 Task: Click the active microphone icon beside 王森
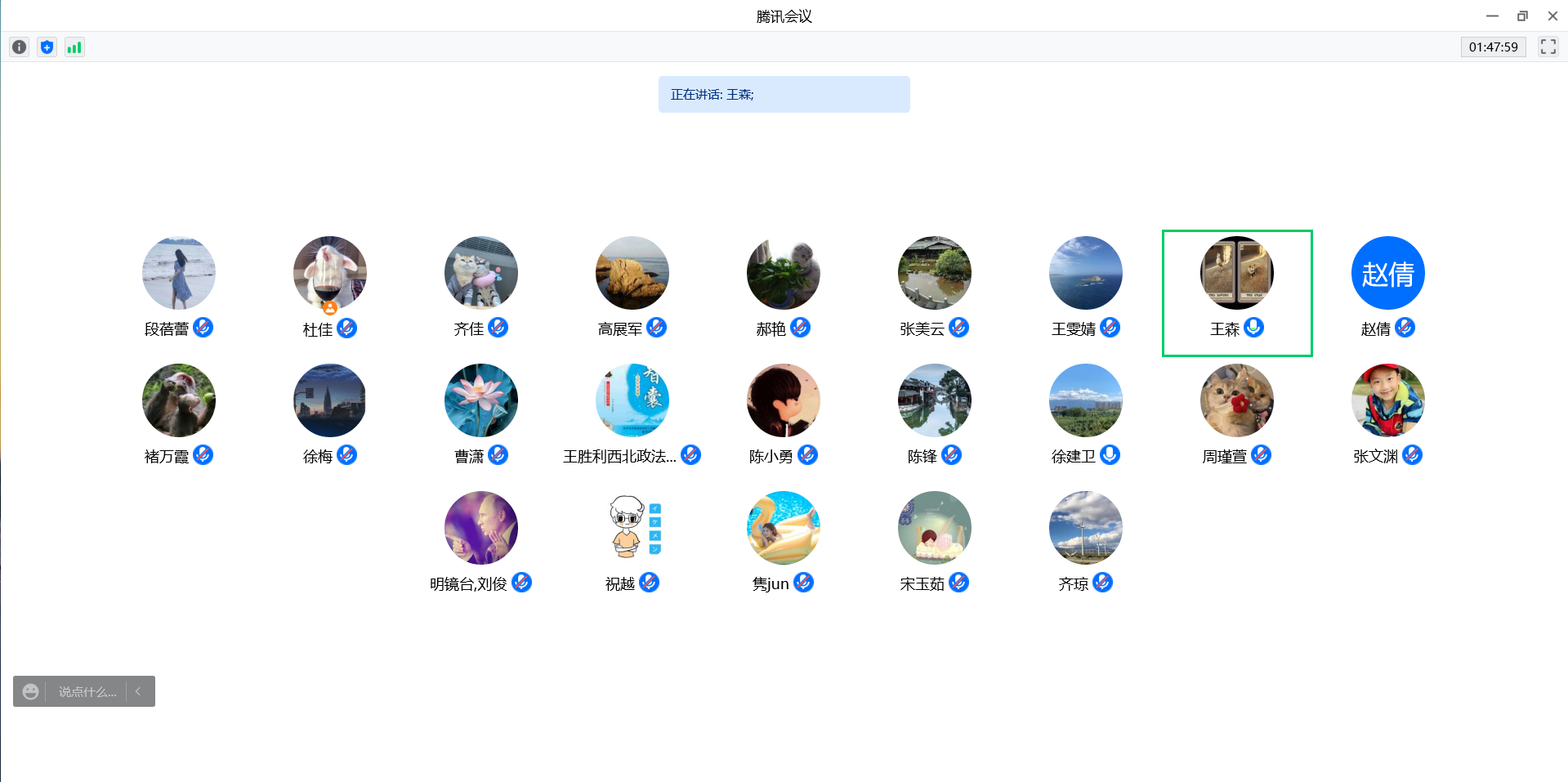point(1253,328)
